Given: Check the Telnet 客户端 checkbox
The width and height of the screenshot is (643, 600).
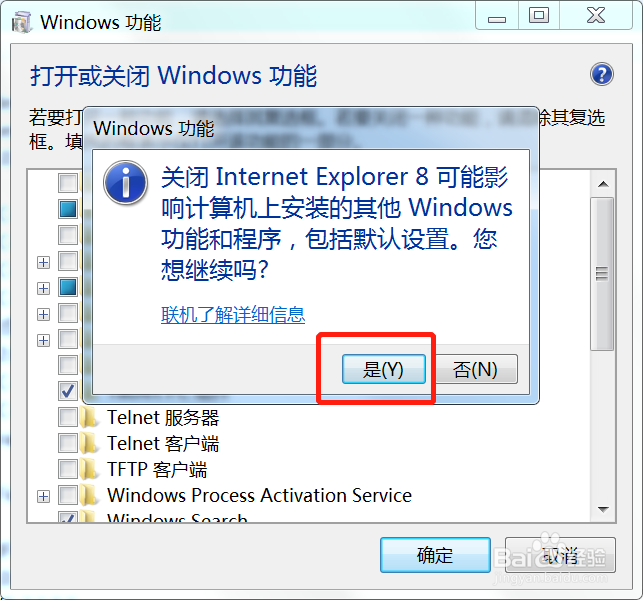Looking at the screenshot, I should tap(68, 443).
